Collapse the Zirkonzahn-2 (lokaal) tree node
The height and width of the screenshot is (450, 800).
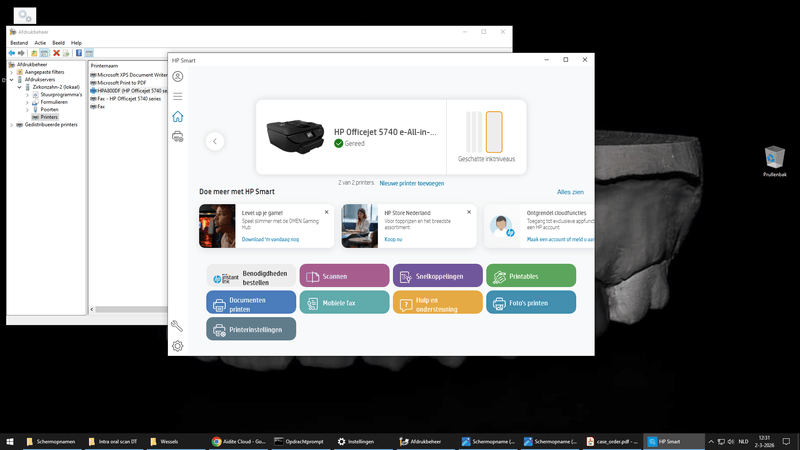pos(19,87)
